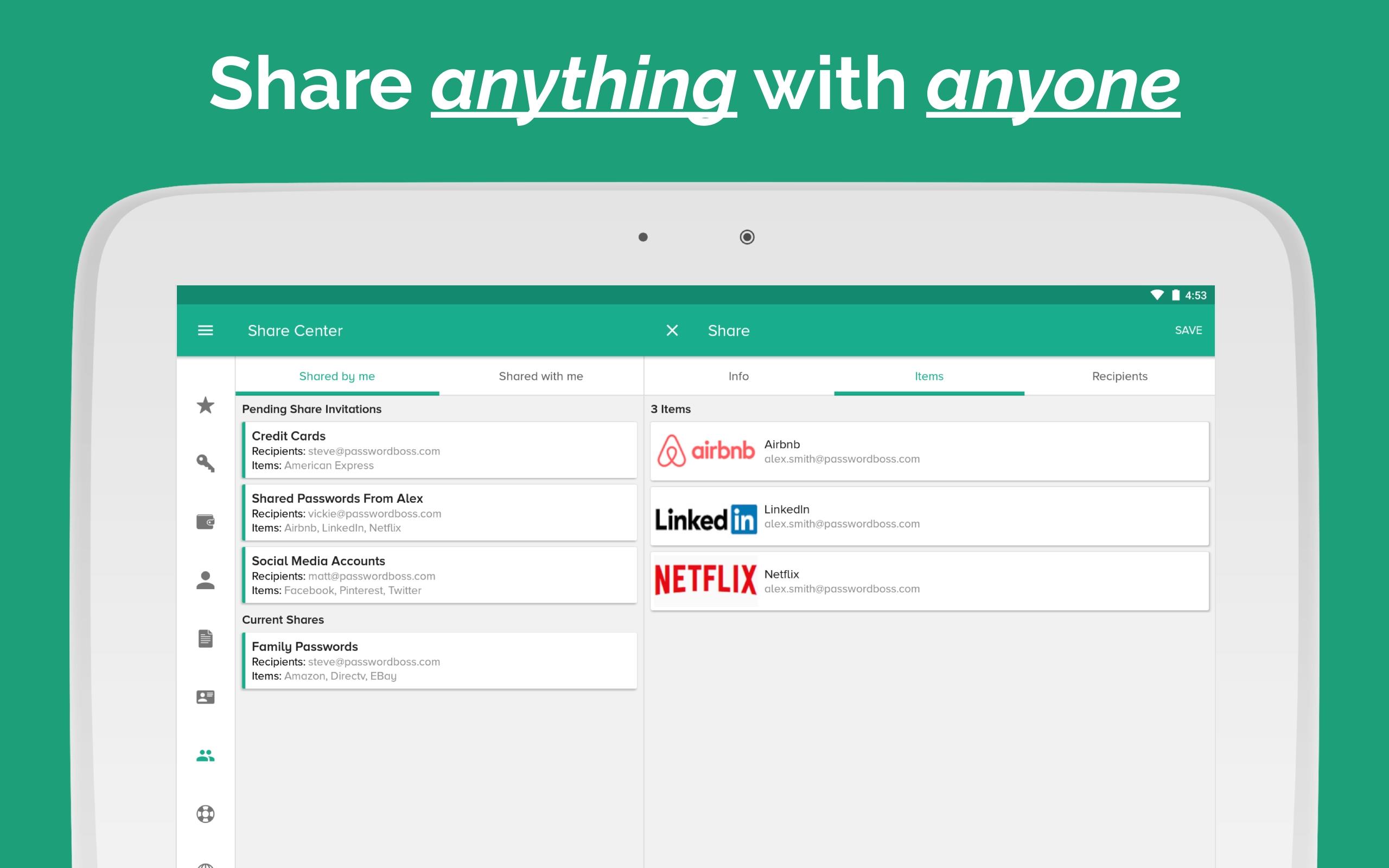Select the Share Center people icon
The image size is (1389, 868).
(x=206, y=756)
